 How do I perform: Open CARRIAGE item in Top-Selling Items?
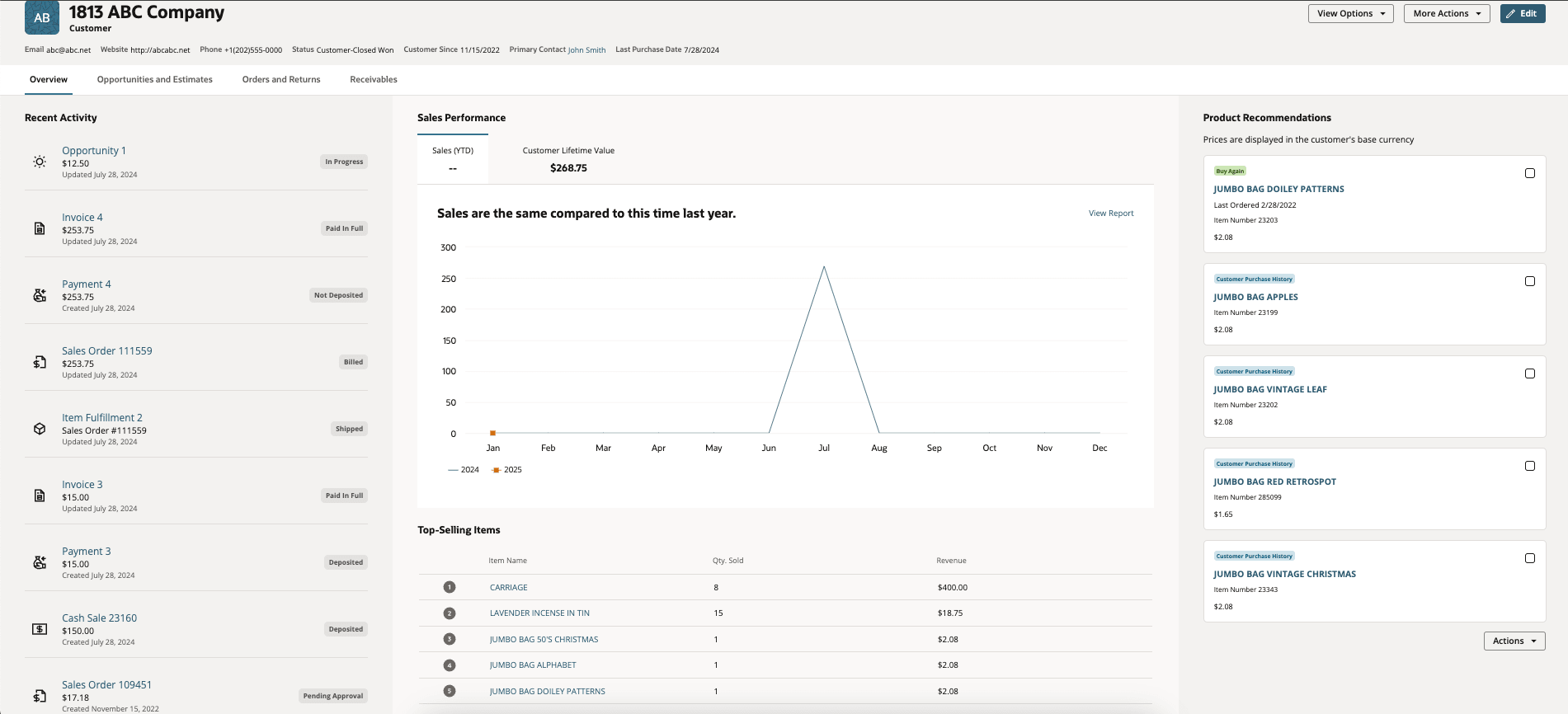pos(509,588)
